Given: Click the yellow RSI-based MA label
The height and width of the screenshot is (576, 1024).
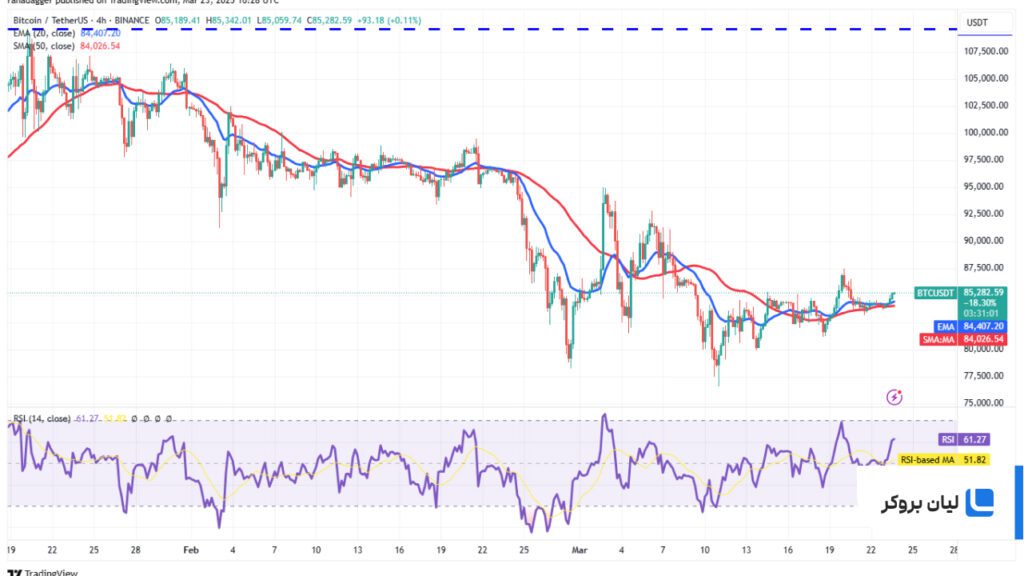Looking at the screenshot, I should [x=927, y=460].
